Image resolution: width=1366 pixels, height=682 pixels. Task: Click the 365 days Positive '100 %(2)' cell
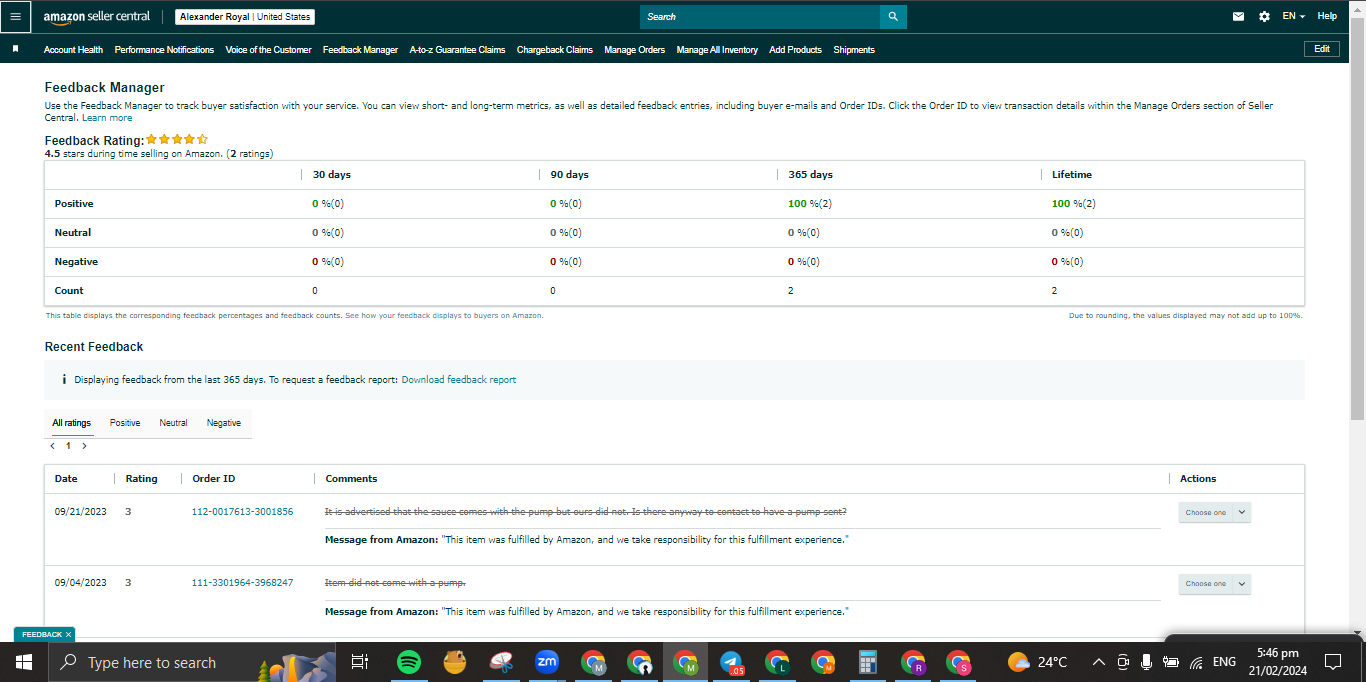tap(810, 204)
